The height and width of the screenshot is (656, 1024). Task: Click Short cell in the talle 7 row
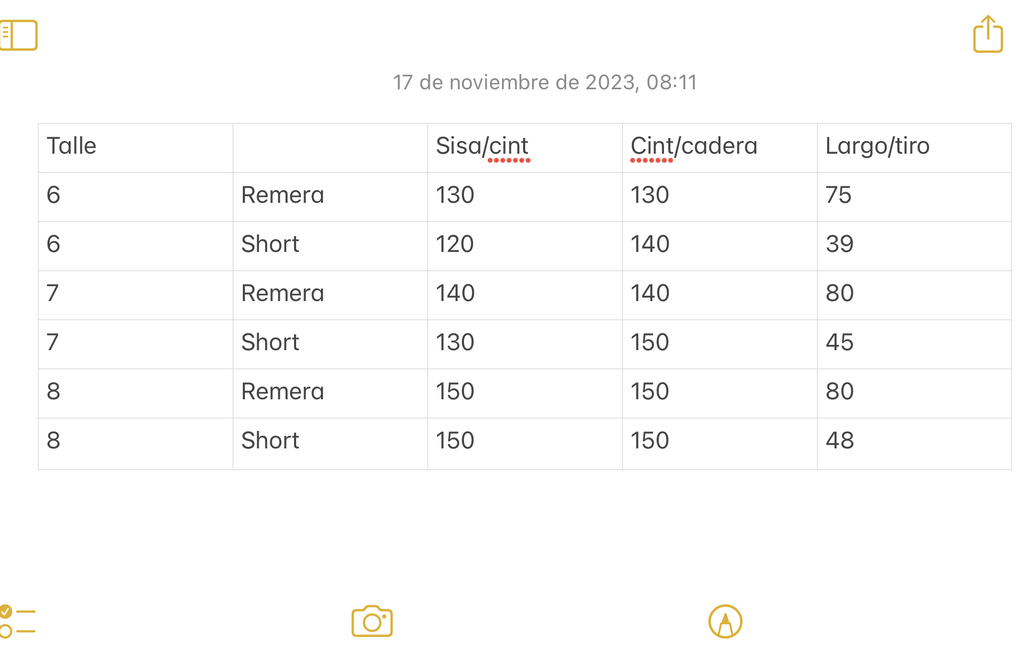coord(330,344)
